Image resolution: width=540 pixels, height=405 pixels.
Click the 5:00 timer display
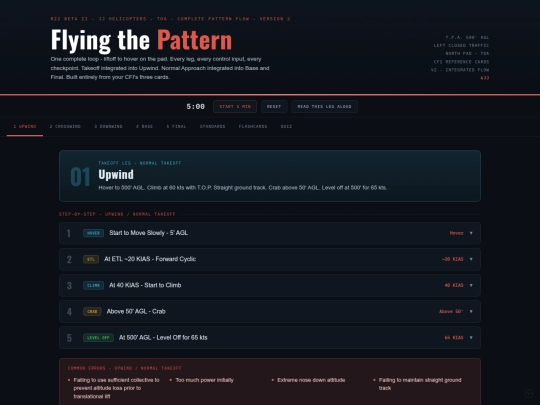(196, 107)
